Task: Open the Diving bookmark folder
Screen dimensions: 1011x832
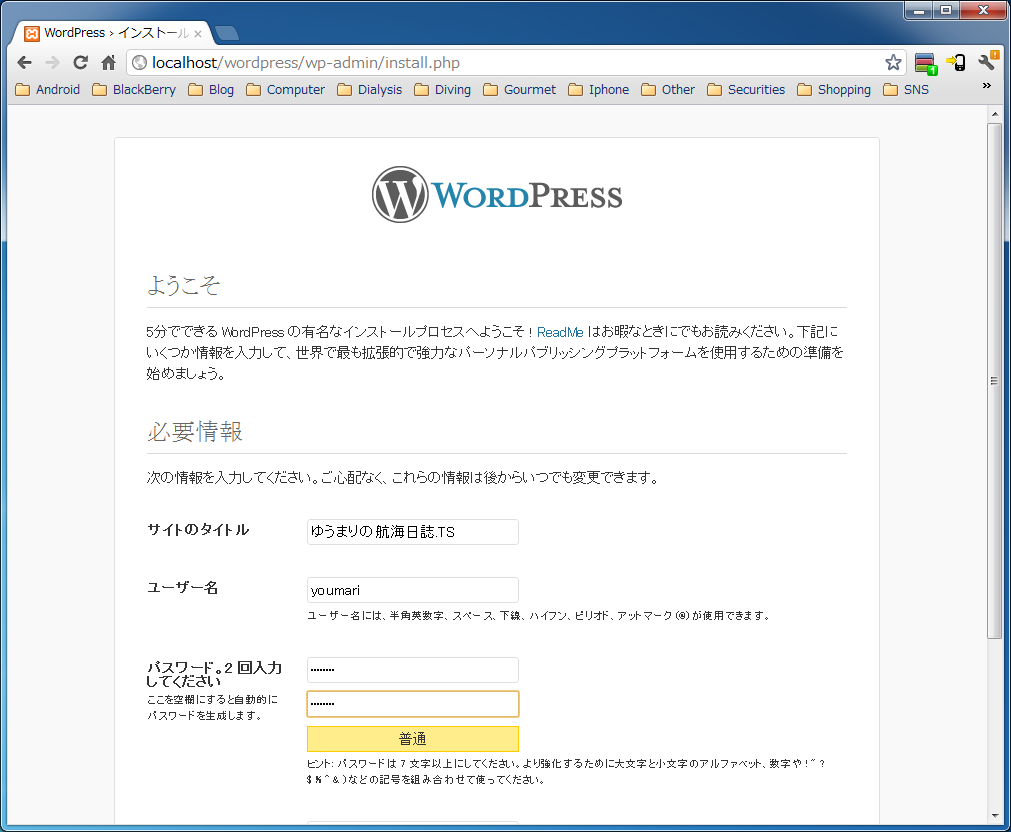Action: click(x=442, y=90)
